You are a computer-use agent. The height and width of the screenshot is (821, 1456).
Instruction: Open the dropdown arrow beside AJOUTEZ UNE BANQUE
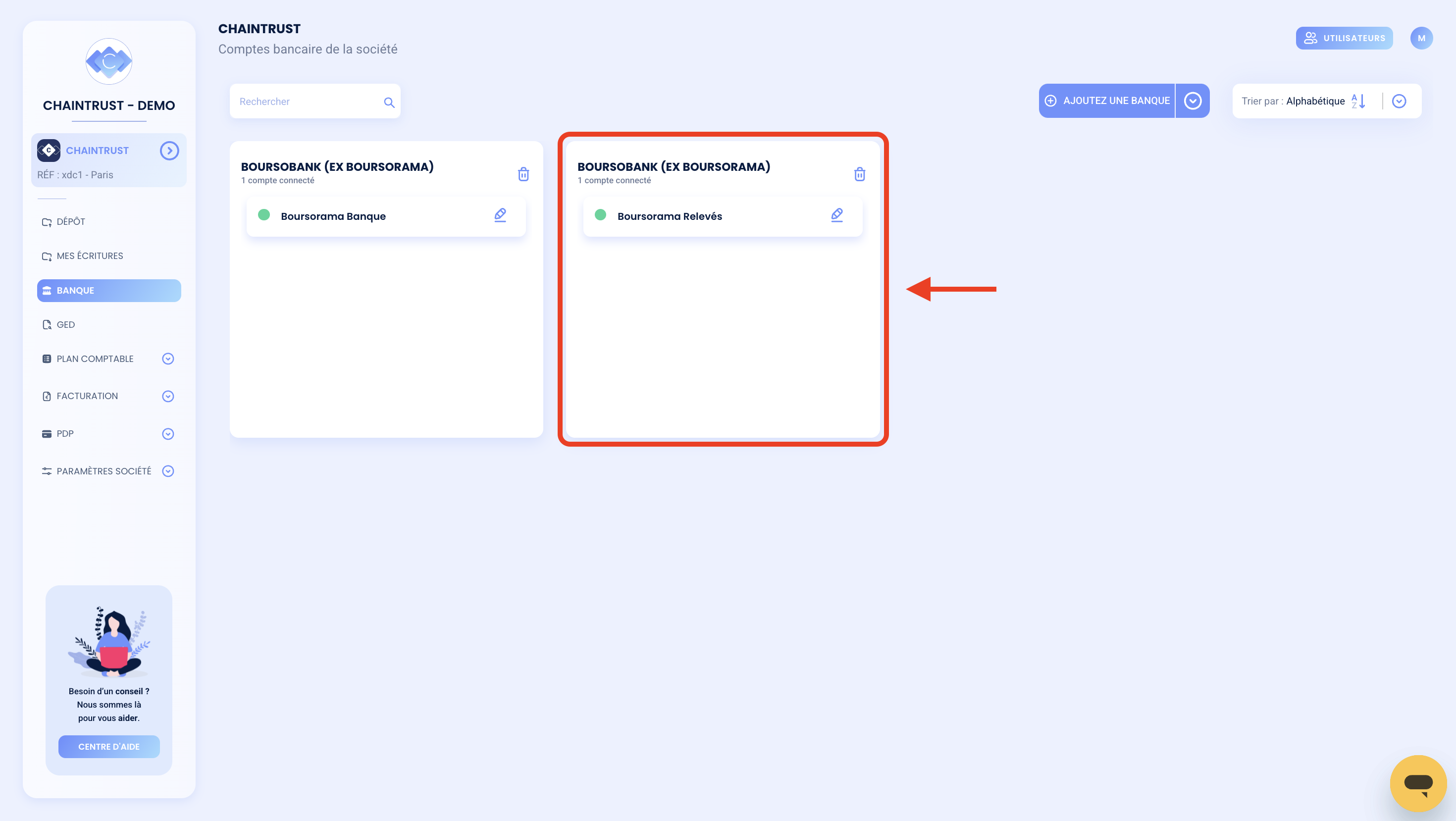[1193, 101]
